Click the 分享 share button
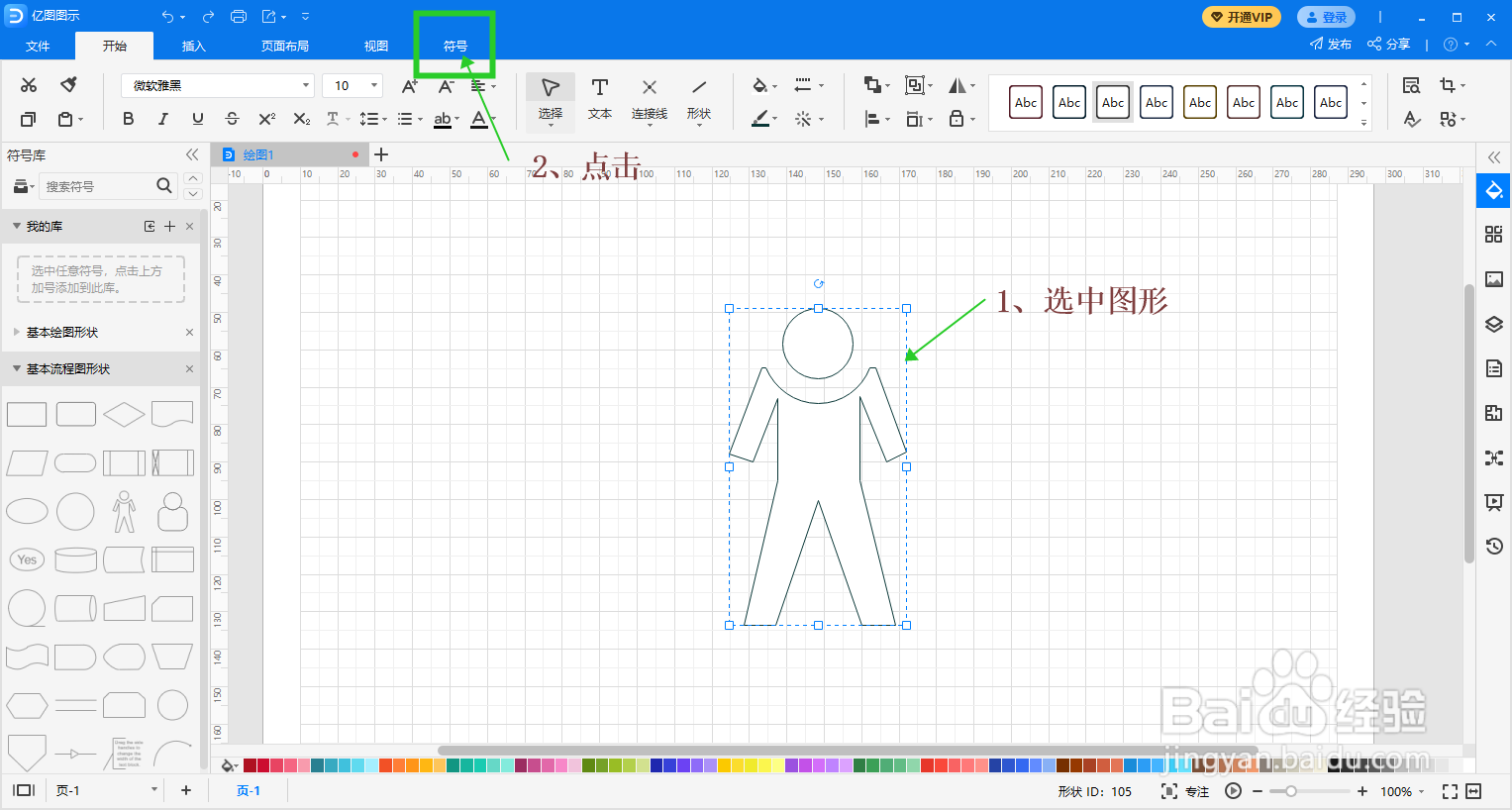The width and height of the screenshot is (1512, 810). point(1388,45)
